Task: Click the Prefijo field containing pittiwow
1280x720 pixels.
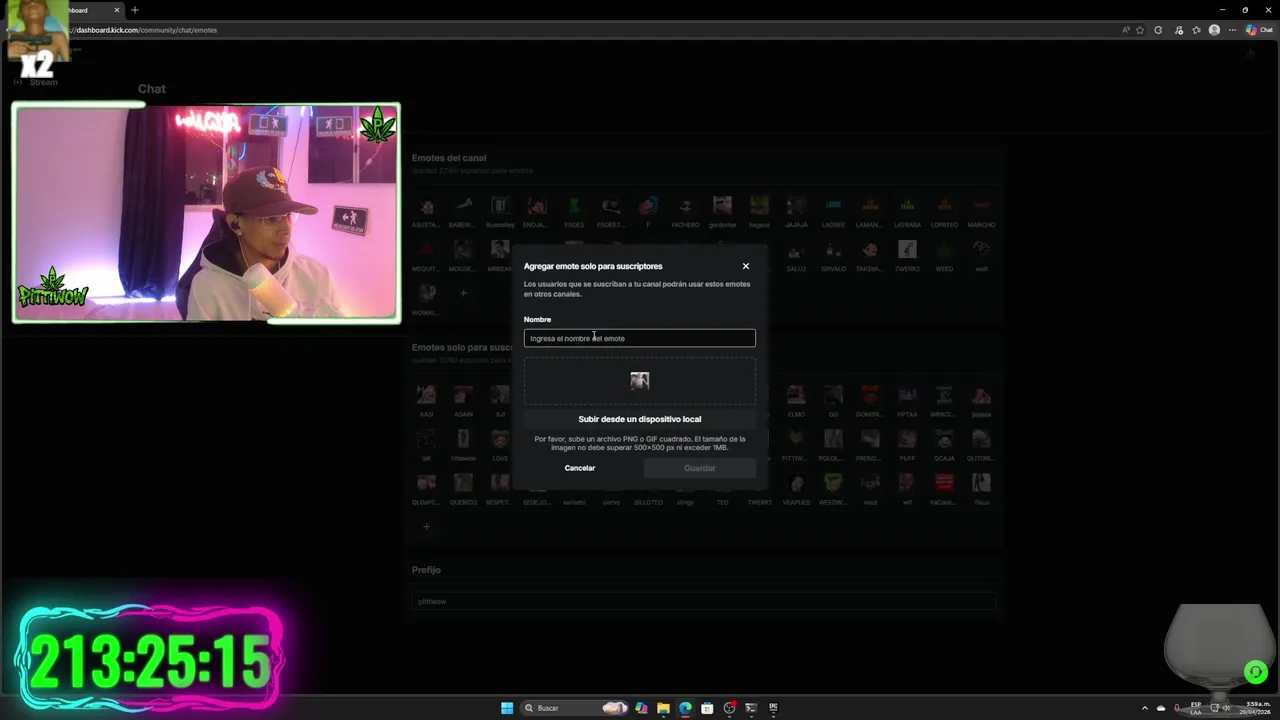Action: (703, 601)
